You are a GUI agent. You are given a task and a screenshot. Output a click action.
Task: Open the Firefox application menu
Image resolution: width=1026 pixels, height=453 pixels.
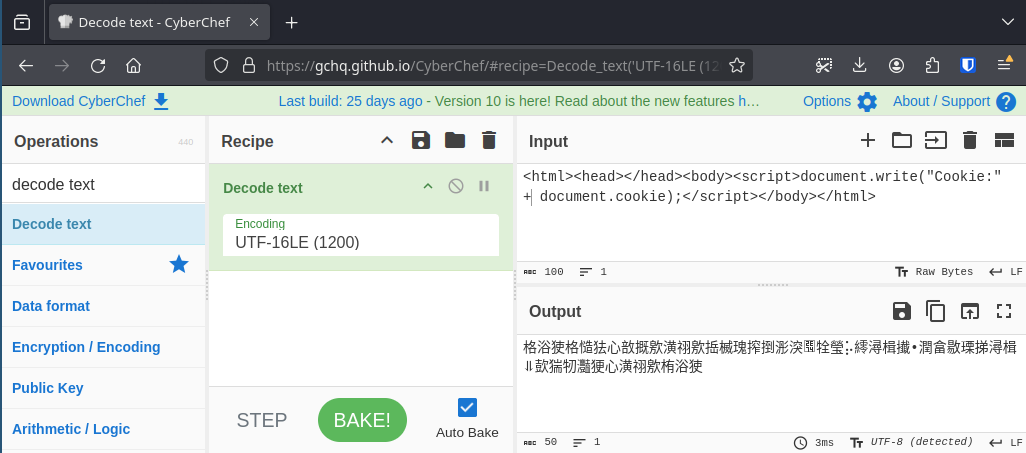click(1004, 65)
